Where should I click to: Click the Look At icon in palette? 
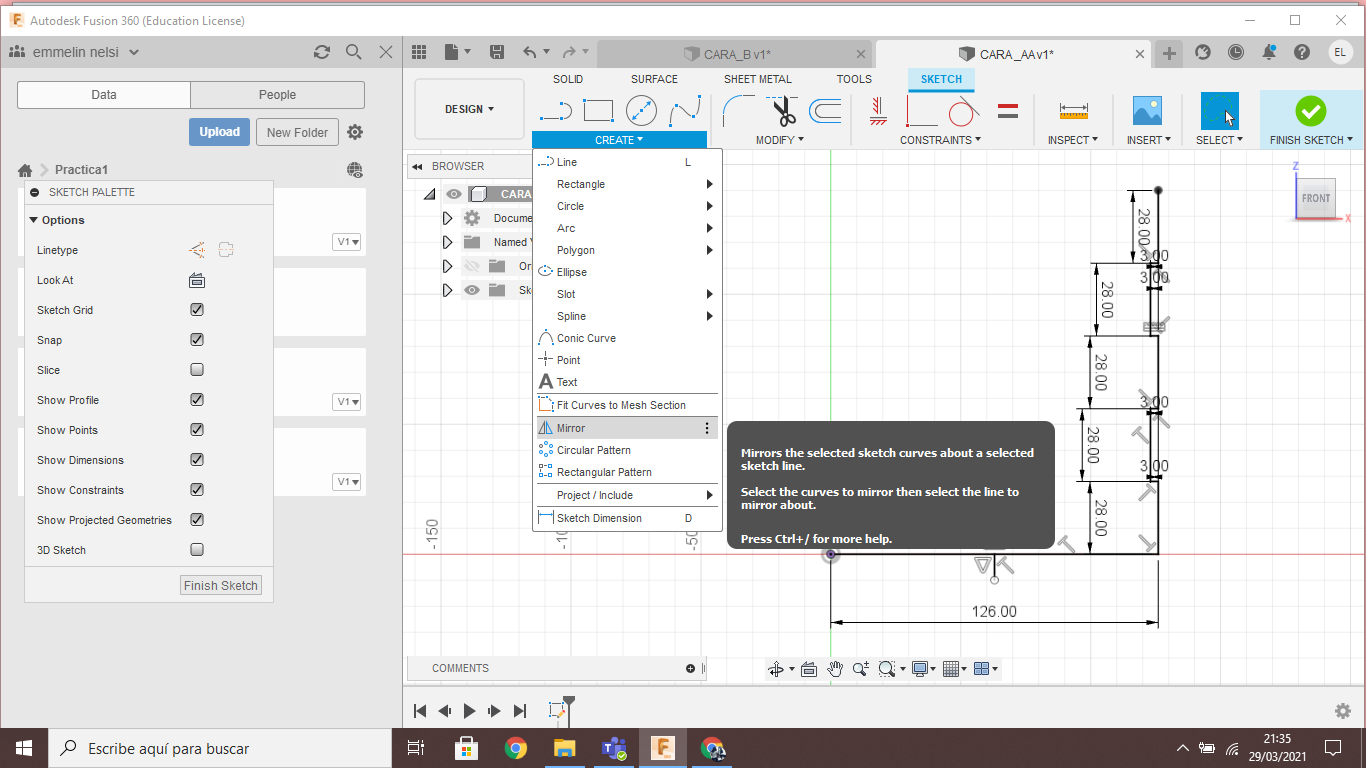[x=197, y=280]
